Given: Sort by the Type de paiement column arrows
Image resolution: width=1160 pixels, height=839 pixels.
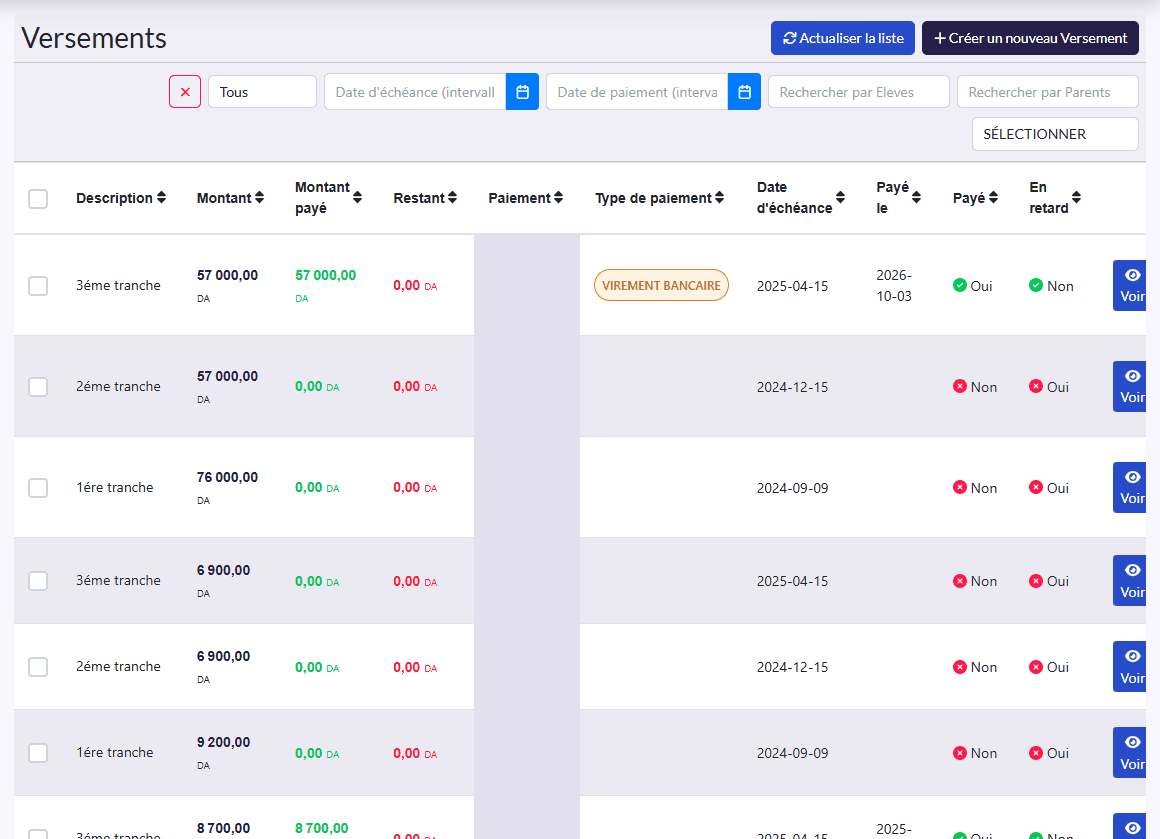Looking at the screenshot, I should pyautogui.click(x=719, y=198).
